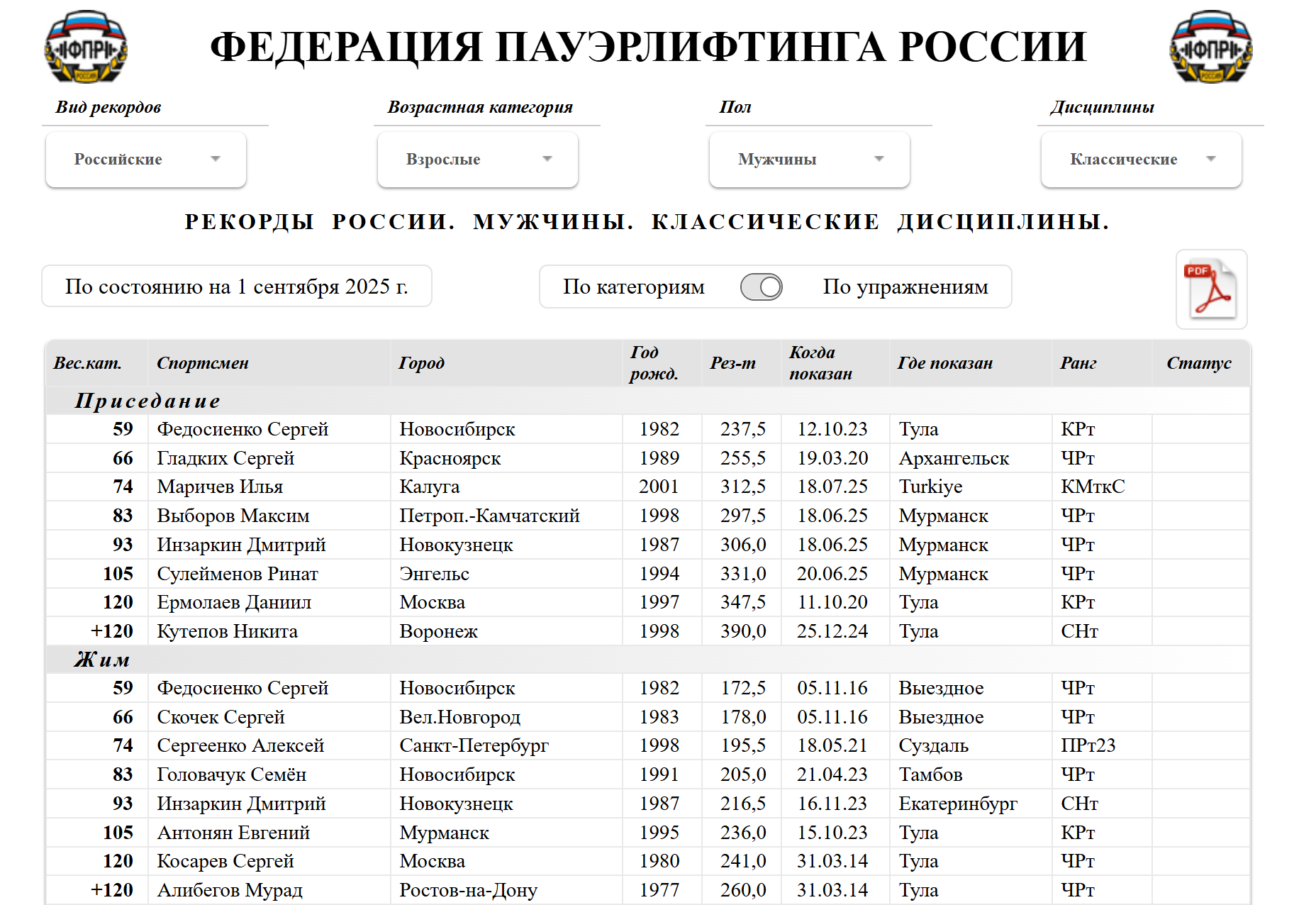This screenshot has height=905, width=1316.
Task: Select 'Алибегов Мурад' athlete name
Action: 230,890
